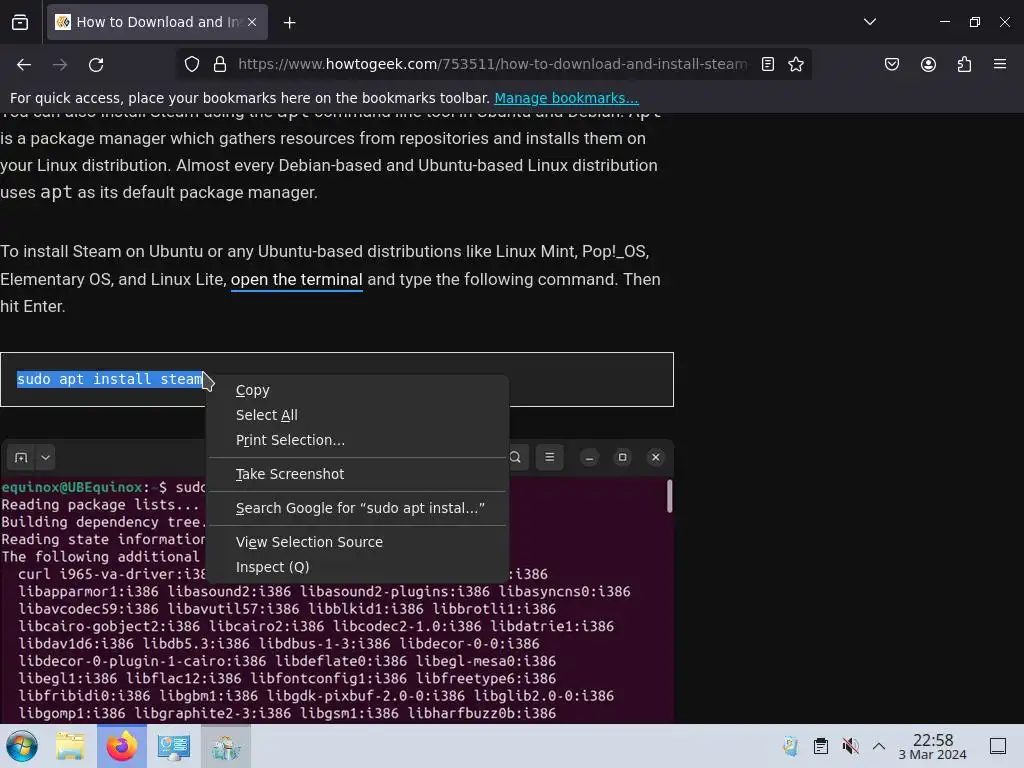This screenshot has height=768, width=1024.
Task: Switch to the How to Download tab
Action: [x=157, y=22]
